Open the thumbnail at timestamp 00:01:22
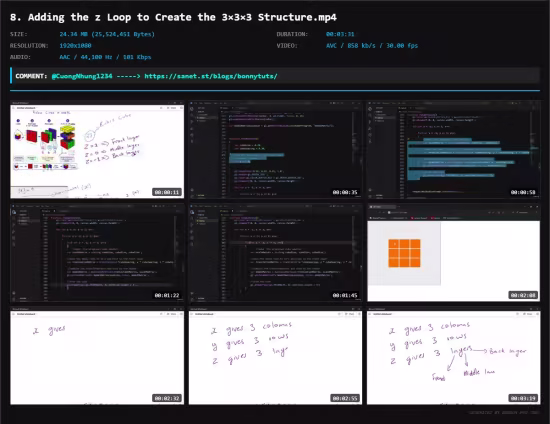Viewport: 550px width, 424px height. 97,253
